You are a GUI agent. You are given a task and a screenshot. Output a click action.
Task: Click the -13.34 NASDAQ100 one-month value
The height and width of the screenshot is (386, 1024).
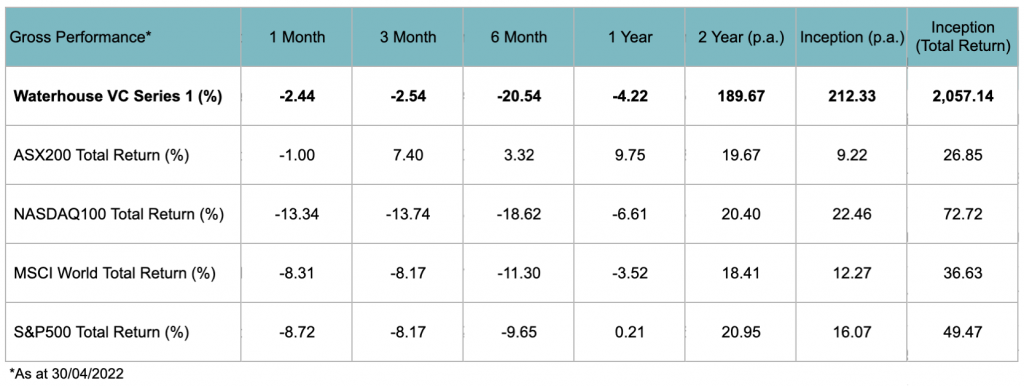point(297,214)
